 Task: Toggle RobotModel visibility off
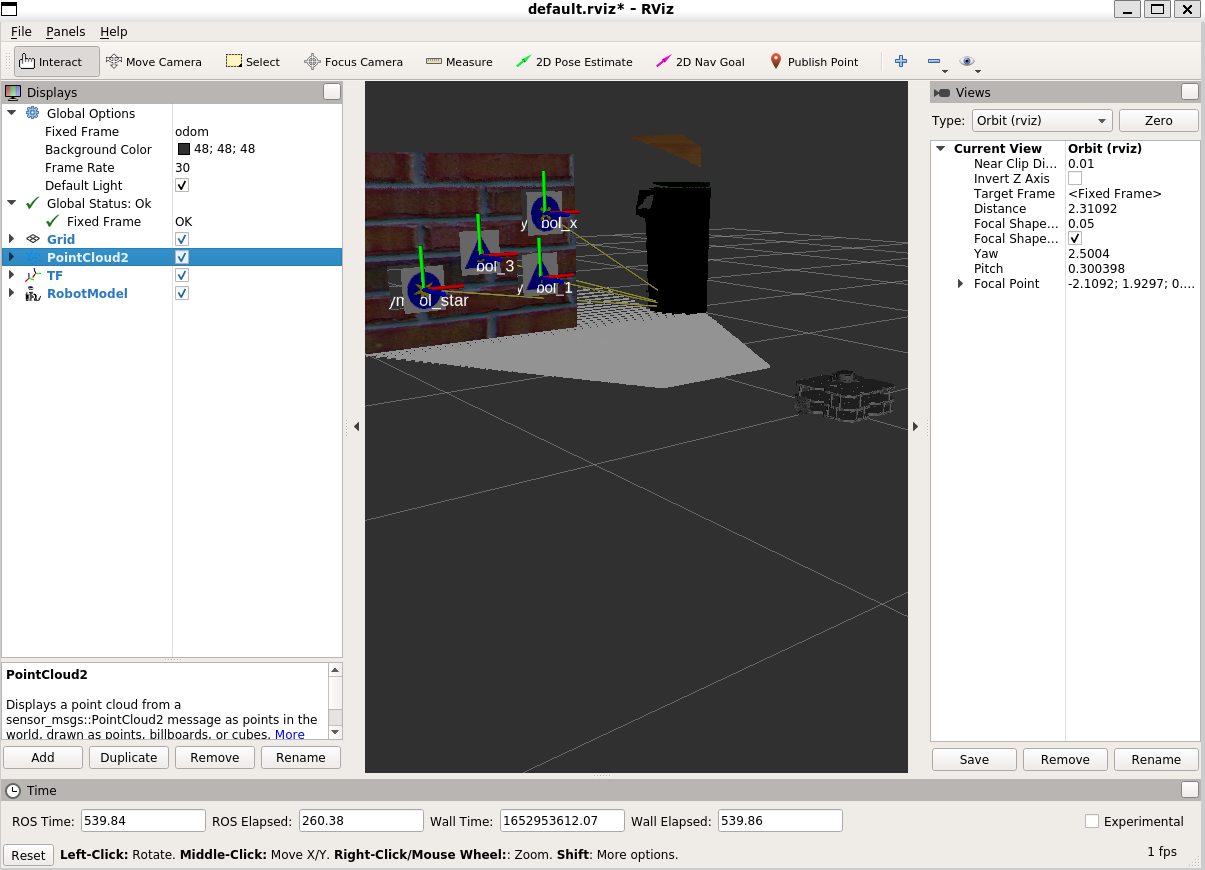pos(181,293)
